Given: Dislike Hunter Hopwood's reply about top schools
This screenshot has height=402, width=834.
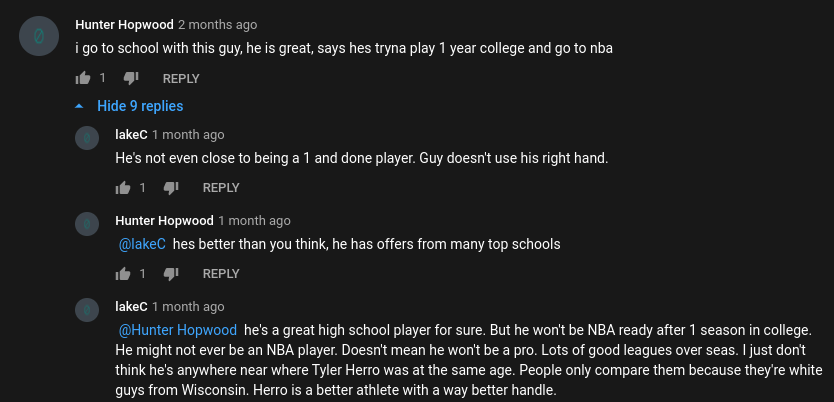Looking at the screenshot, I should click(x=171, y=273).
